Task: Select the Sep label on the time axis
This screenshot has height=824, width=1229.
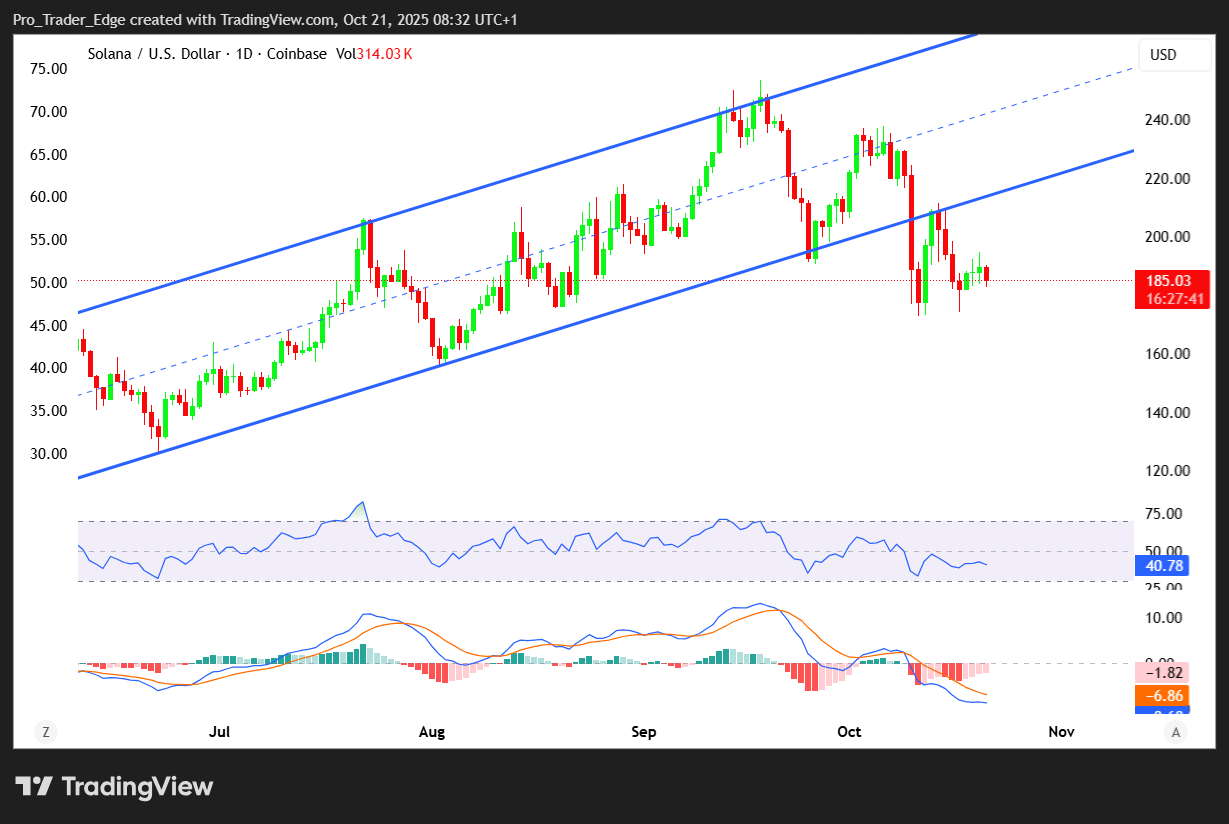Action: click(644, 732)
